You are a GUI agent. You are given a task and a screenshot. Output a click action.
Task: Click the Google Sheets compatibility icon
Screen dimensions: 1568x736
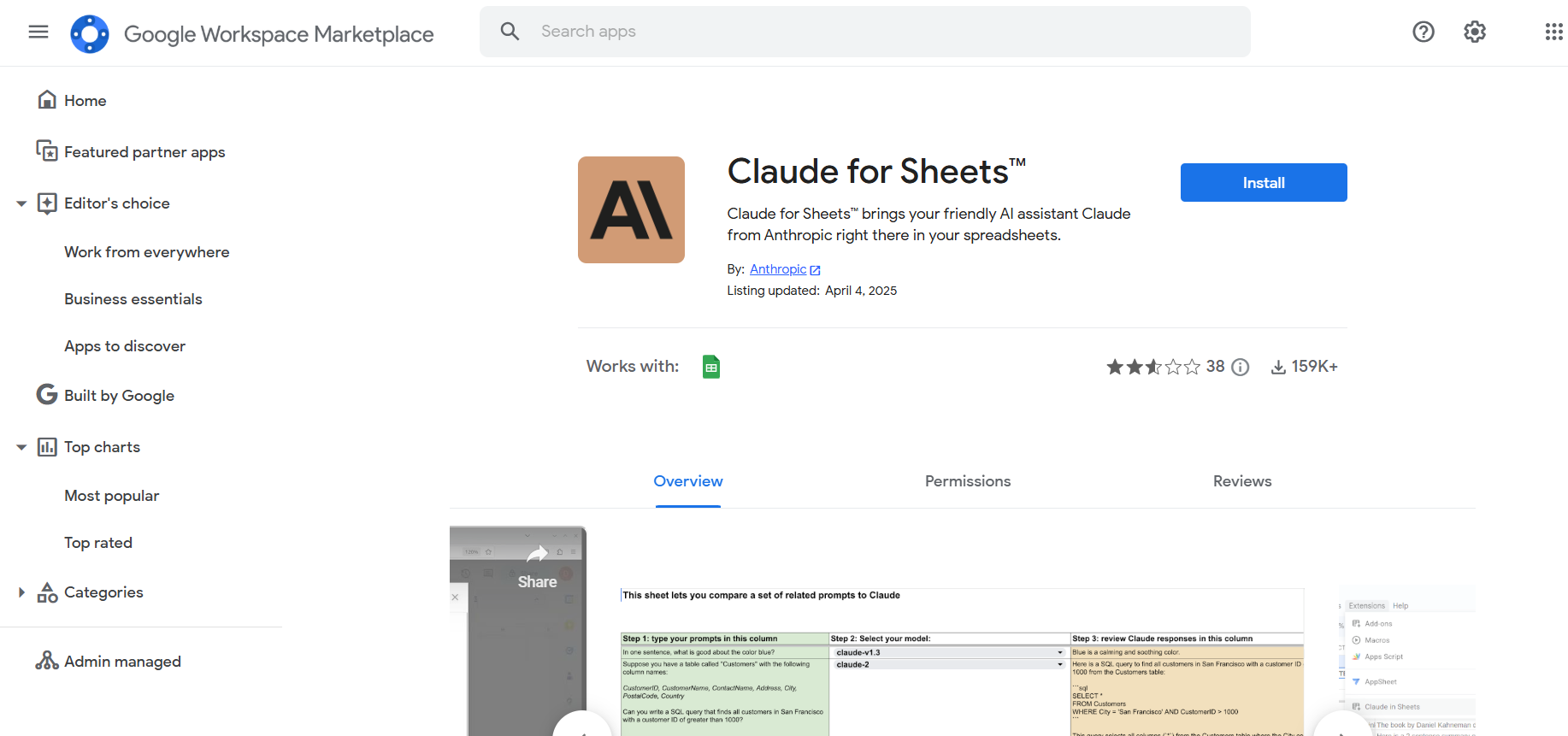711,367
